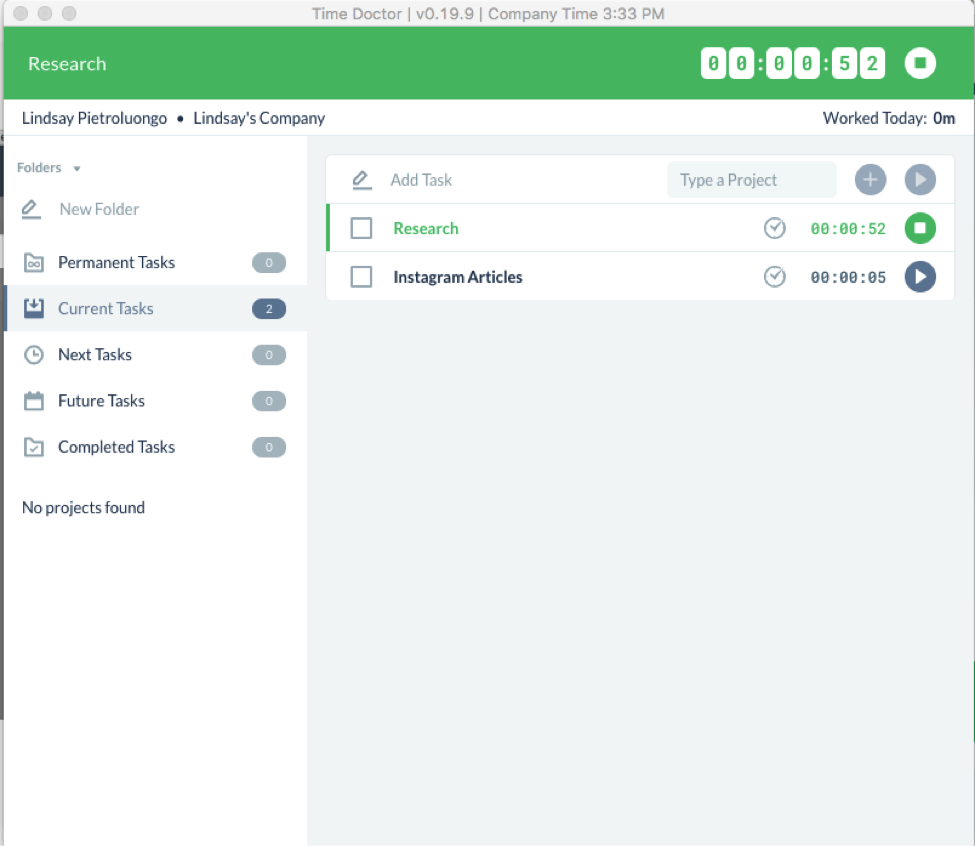The image size is (975, 846).
Task: Click the Completed Tasks folder icon
Action: (34, 447)
